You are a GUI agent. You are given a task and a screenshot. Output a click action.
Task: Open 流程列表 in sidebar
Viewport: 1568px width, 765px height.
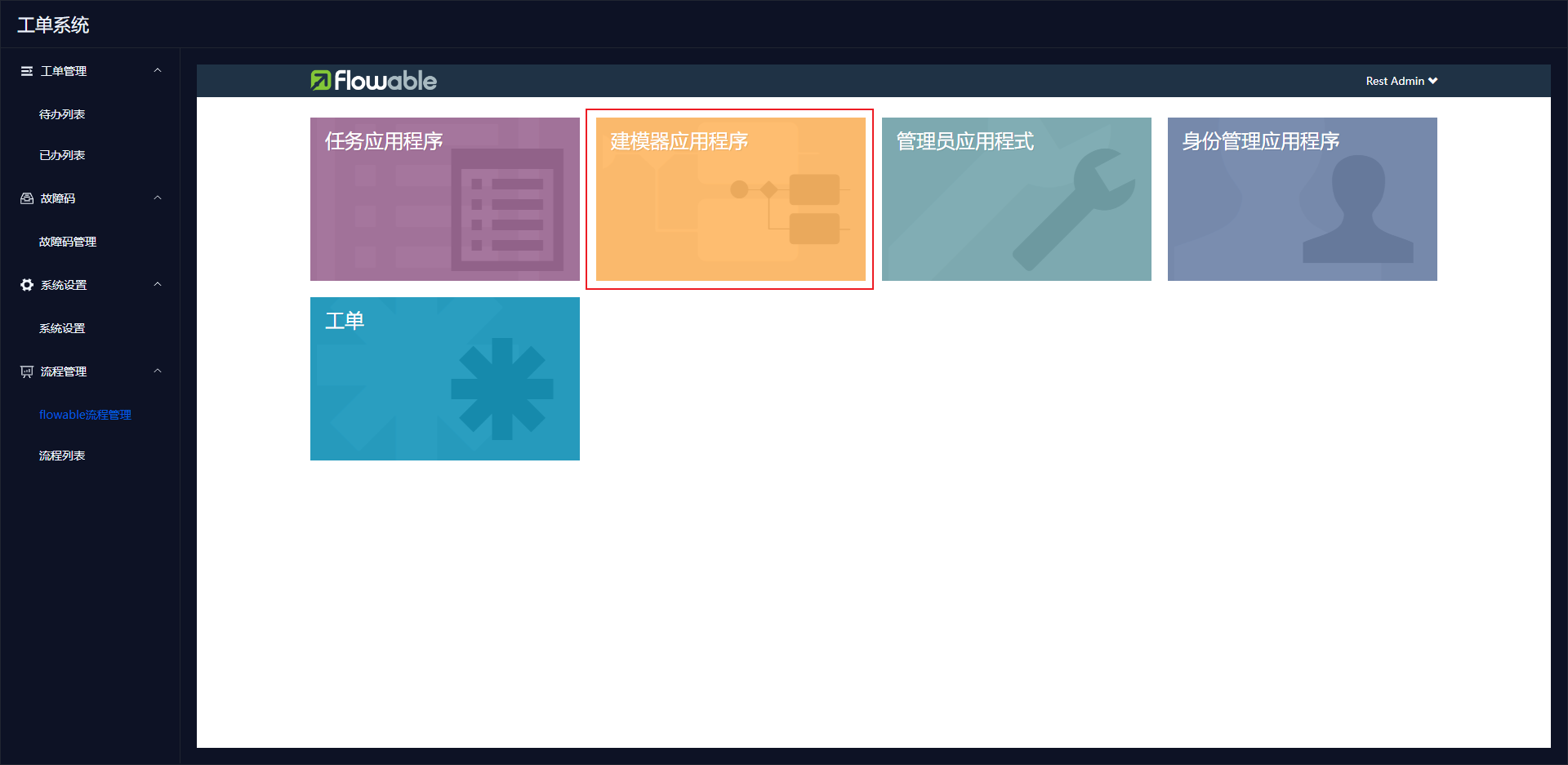pos(62,456)
